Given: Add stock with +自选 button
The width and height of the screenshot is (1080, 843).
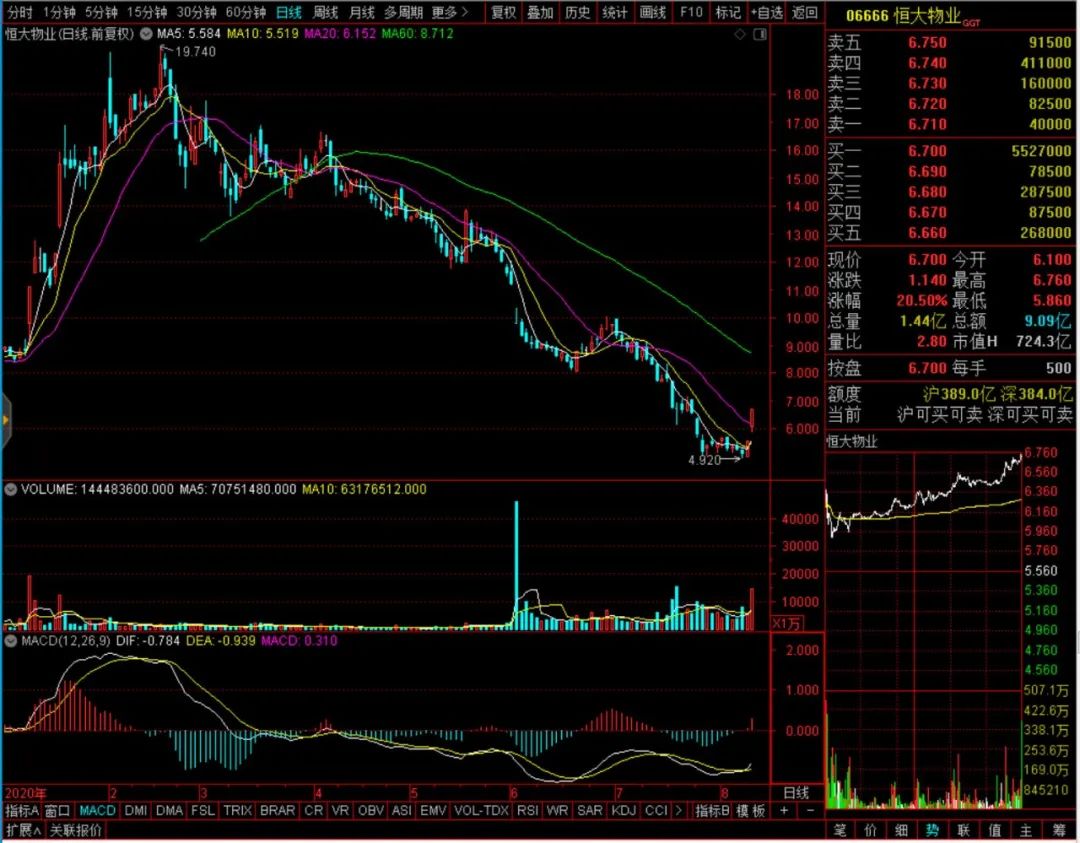Looking at the screenshot, I should click(767, 13).
